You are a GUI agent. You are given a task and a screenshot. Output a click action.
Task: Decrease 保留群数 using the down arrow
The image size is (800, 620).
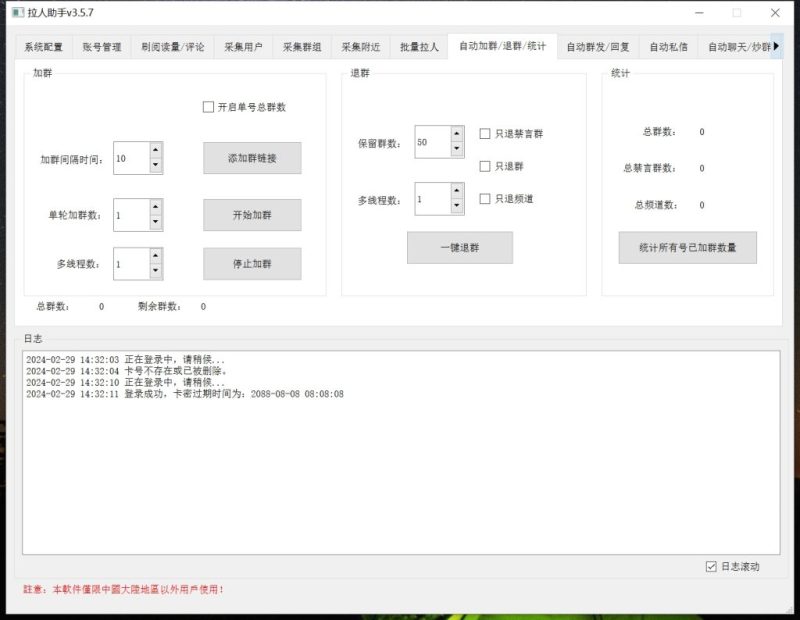tap(455, 150)
